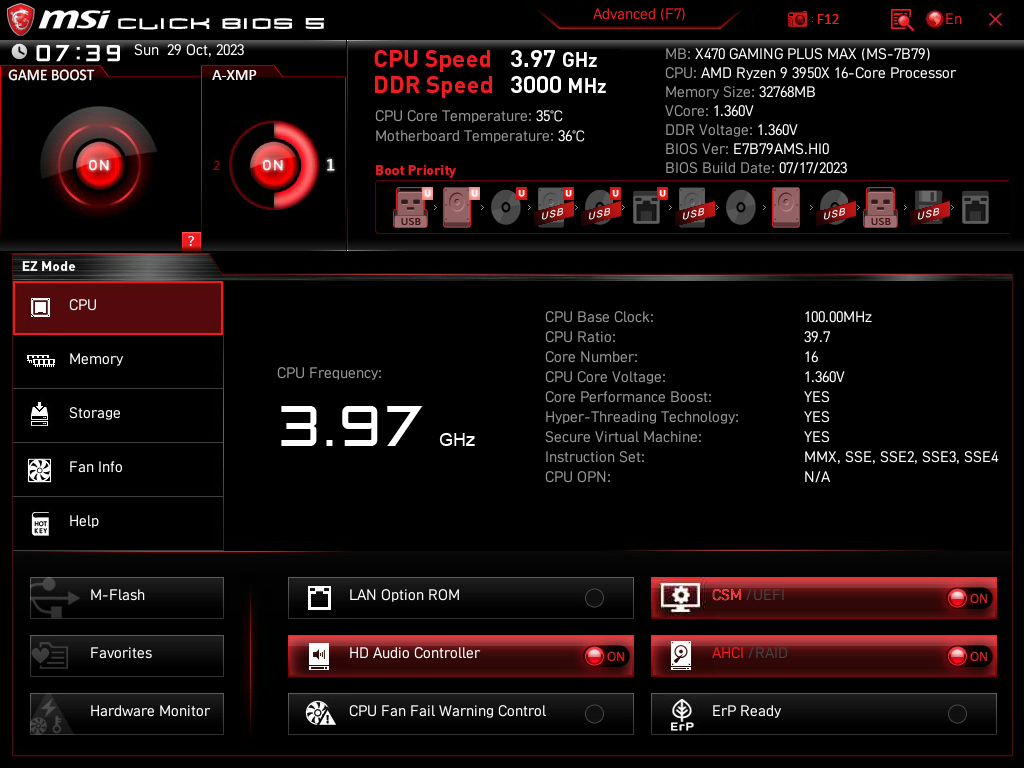The image size is (1024, 768).
Task: Select the UEFI USB key boot device icon
Action: click(411, 208)
